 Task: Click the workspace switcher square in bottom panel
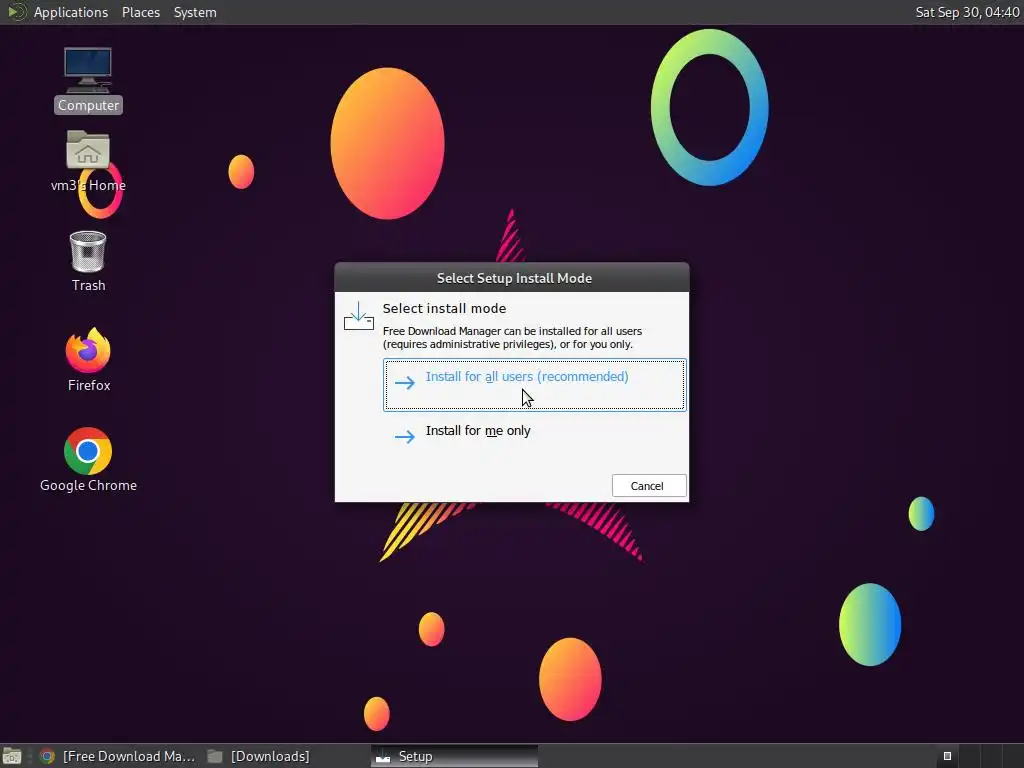point(948,756)
